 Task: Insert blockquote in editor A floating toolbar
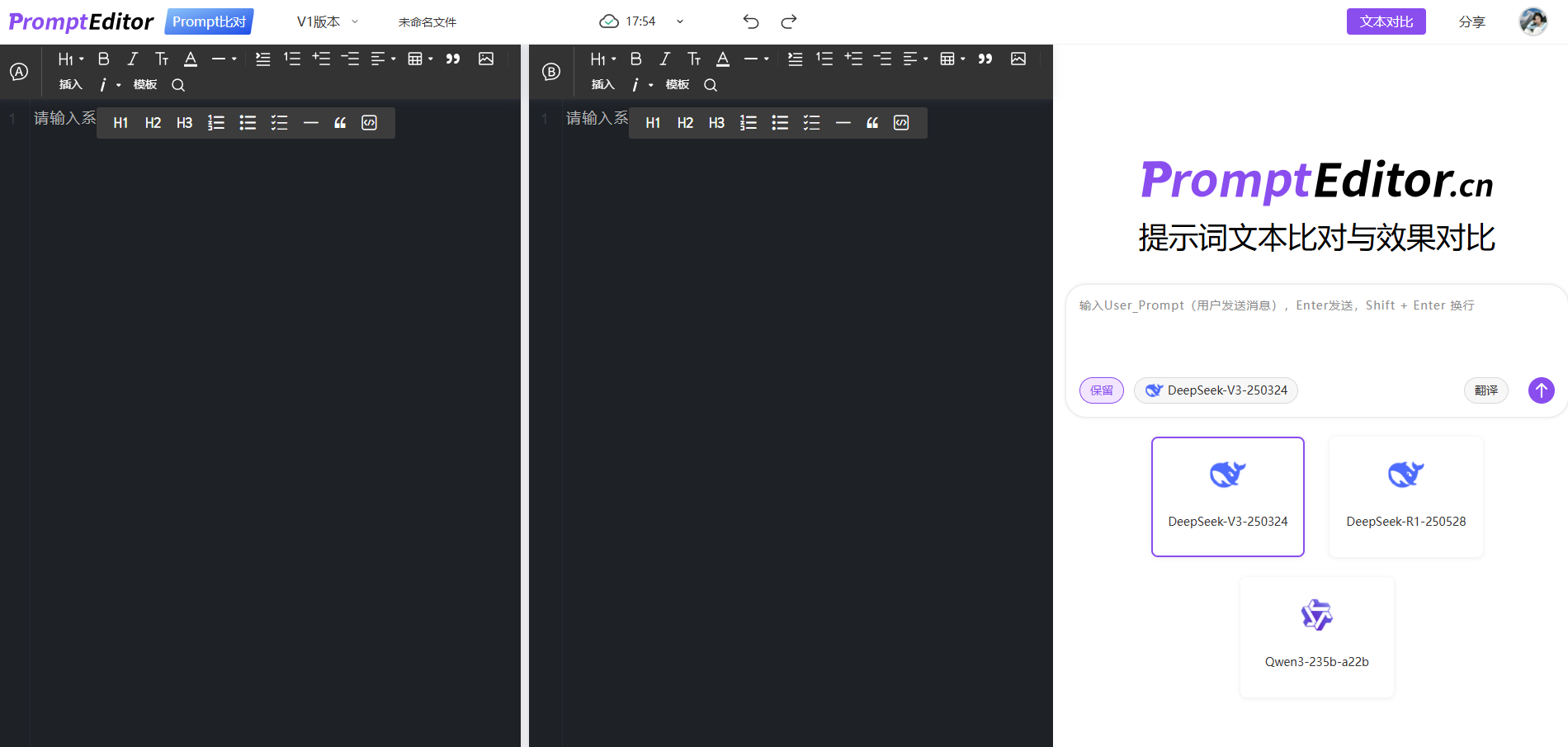(340, 123)
